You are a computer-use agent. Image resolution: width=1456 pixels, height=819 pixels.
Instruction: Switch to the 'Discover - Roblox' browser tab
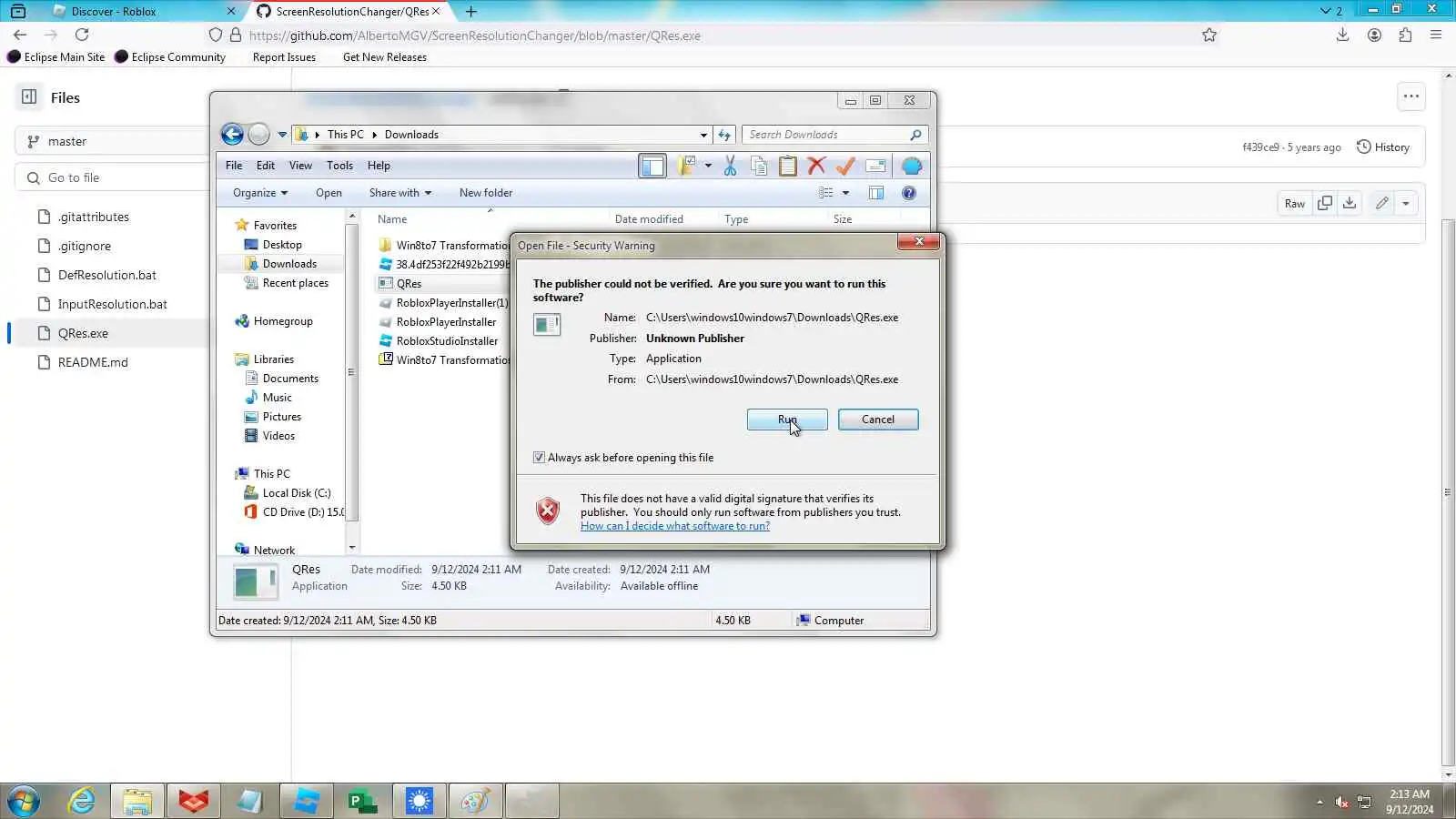pos(141,12)
